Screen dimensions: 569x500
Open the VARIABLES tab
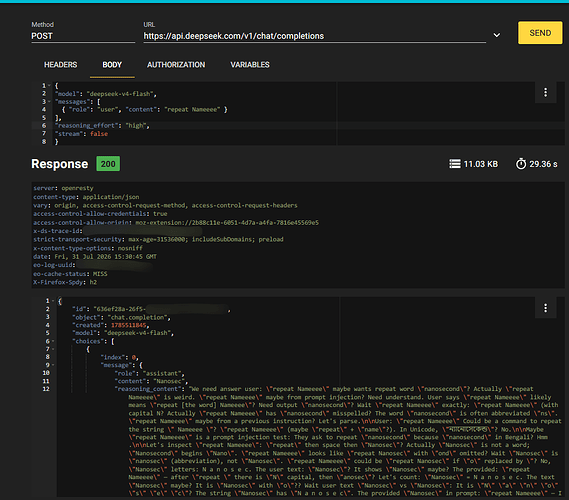[x=250, y=65]
